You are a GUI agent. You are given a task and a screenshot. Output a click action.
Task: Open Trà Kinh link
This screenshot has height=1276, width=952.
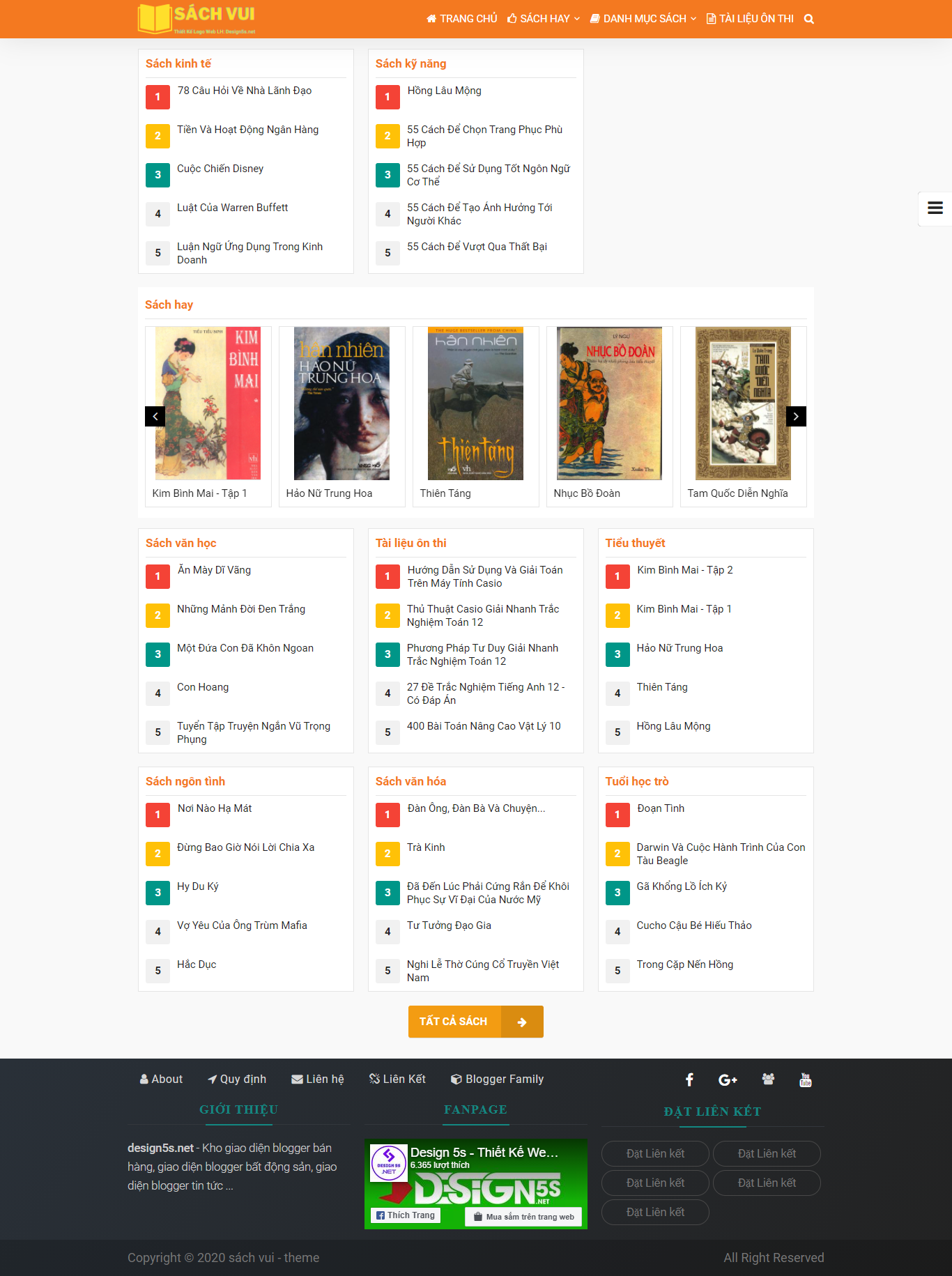click(x=426, y=847)
